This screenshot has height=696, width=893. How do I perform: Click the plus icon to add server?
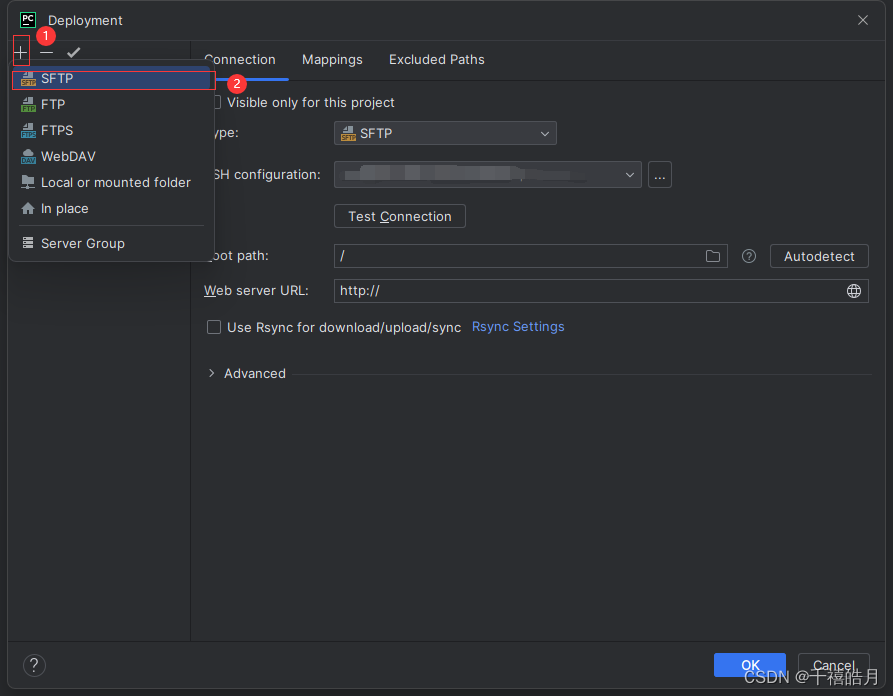click(x=21, y=52)
